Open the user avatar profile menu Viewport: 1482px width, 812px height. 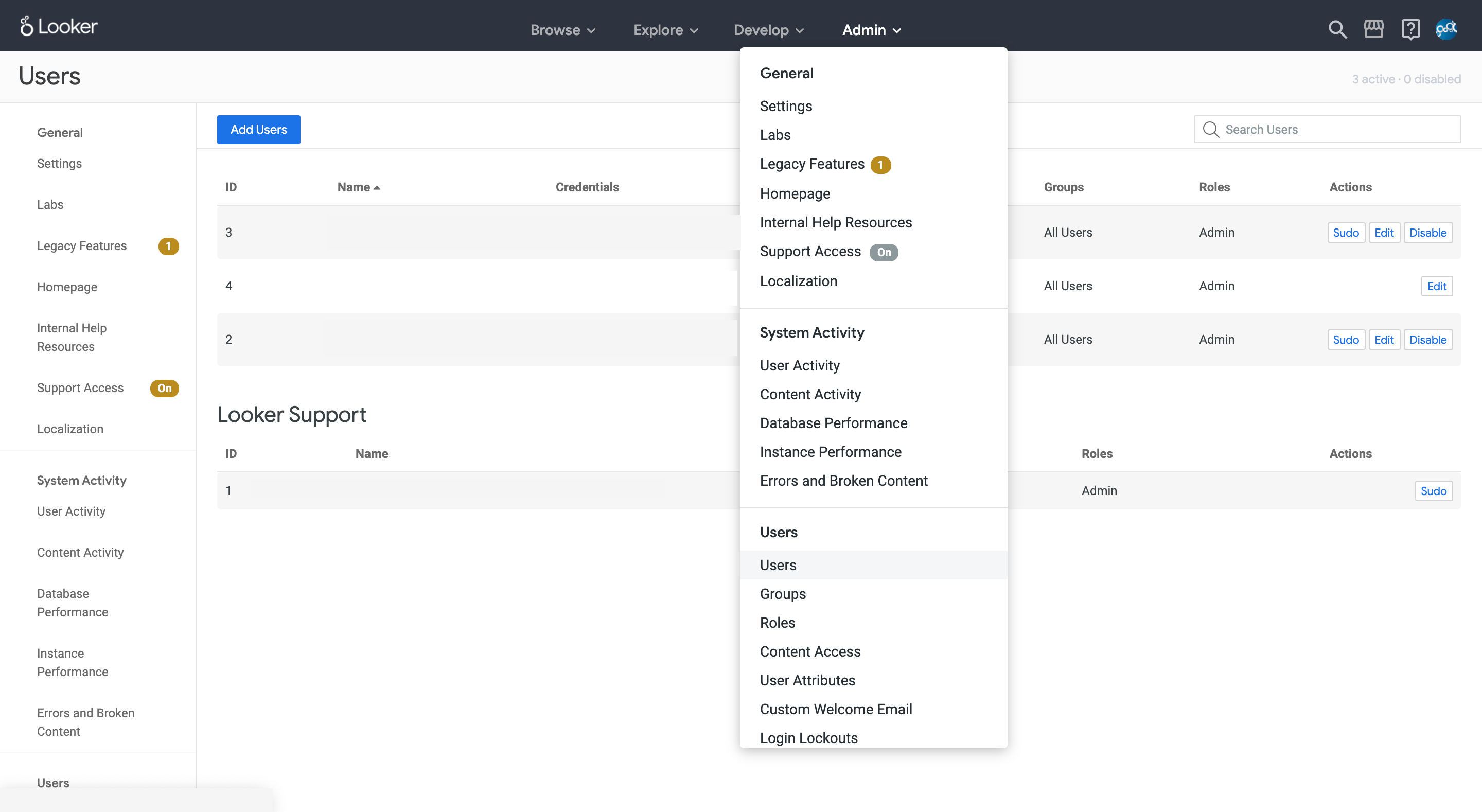pos(1446,29)
